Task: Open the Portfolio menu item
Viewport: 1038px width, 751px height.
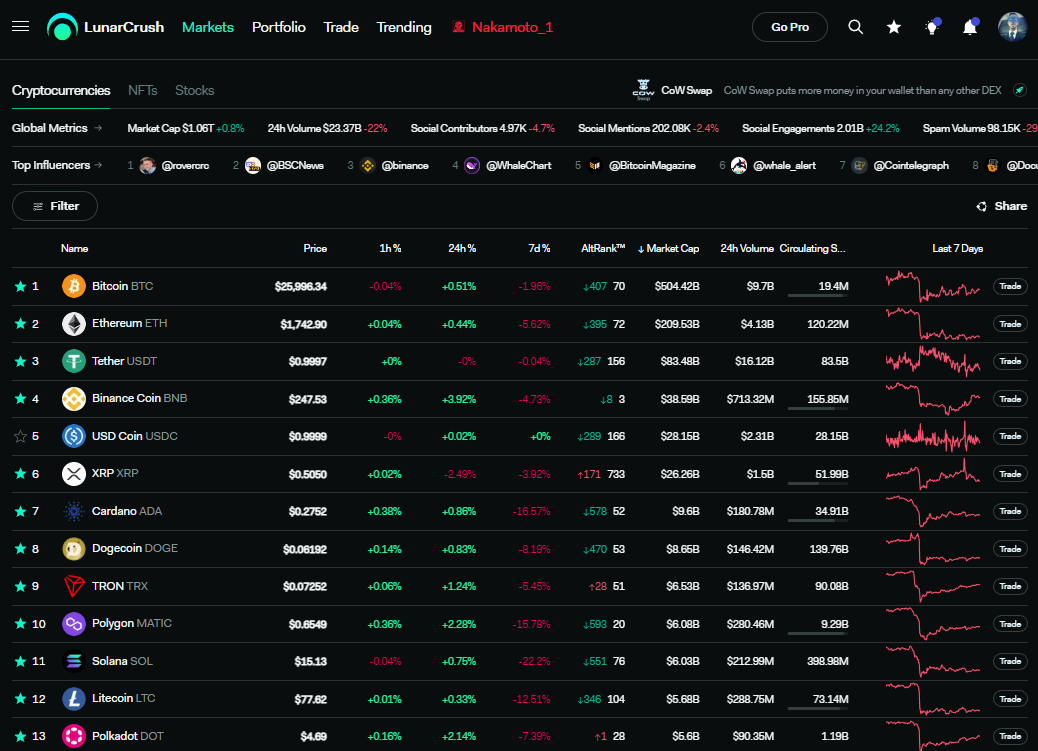Action: pos(279,27)
